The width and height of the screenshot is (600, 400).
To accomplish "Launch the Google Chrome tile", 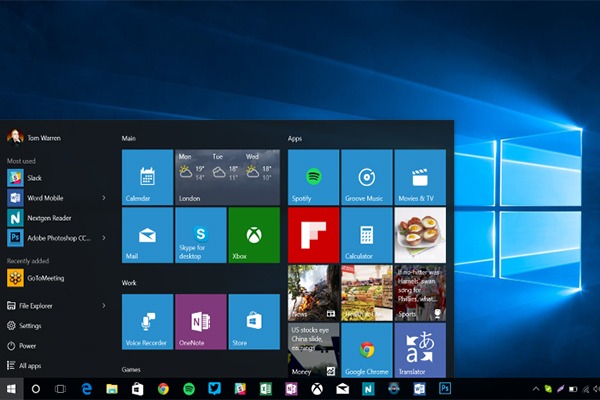I will point(367,350).
